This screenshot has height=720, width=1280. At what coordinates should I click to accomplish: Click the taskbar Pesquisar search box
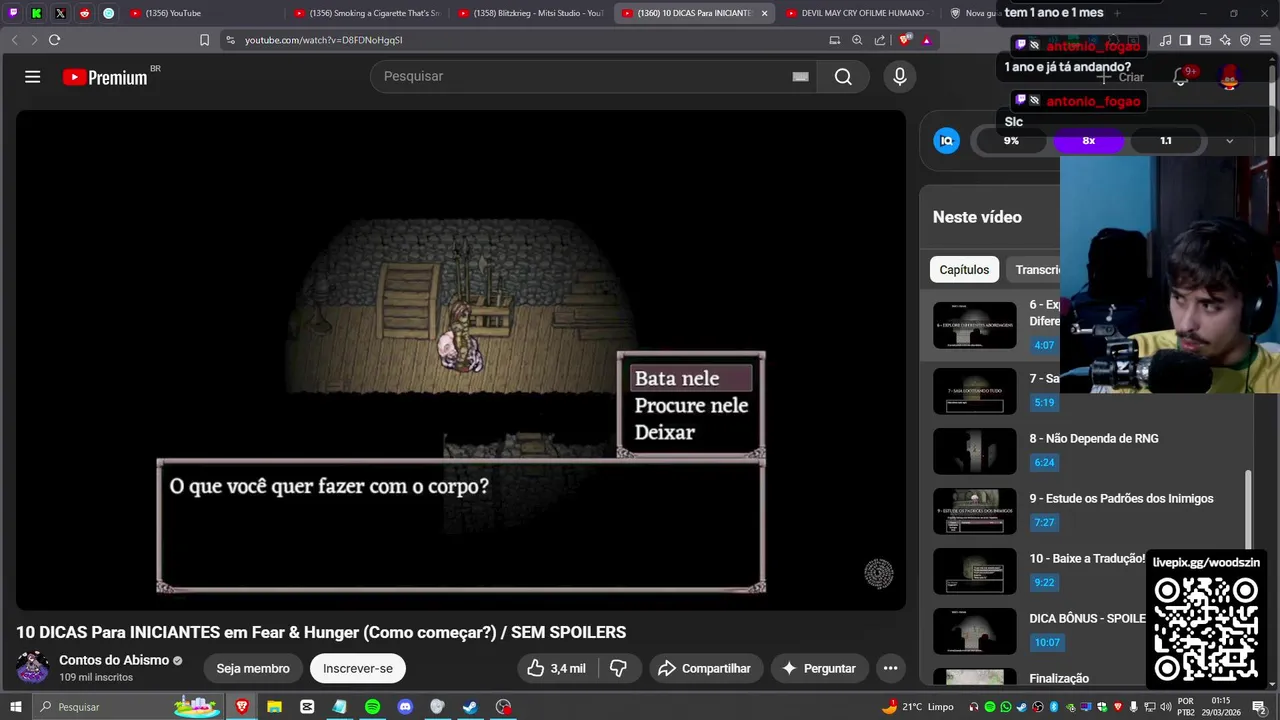click(x=128, y=707)
